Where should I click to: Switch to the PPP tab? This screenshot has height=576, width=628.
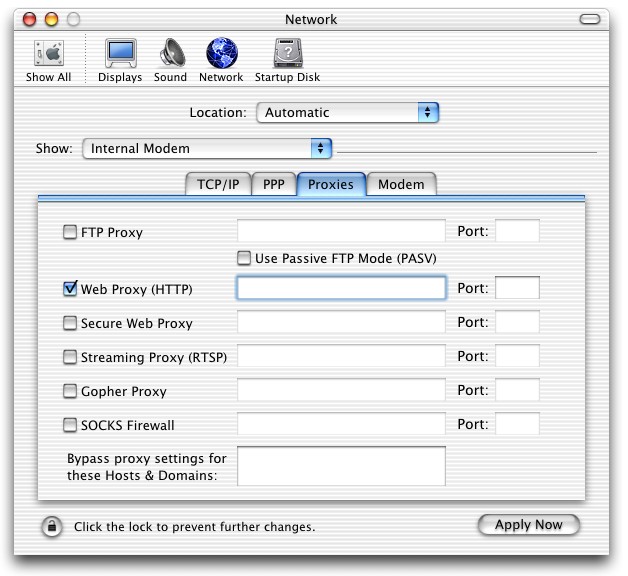coord(274,184)
